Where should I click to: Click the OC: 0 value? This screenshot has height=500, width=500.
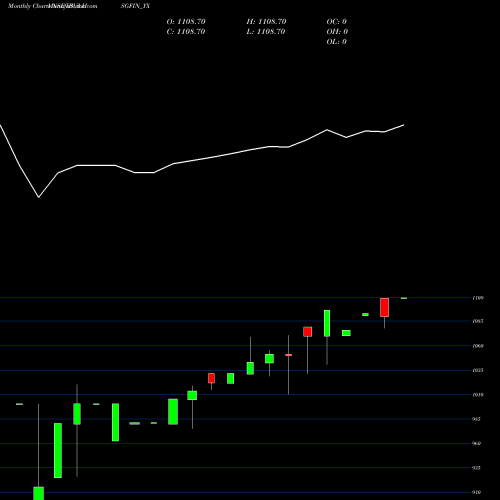click(x=337, y=22)
